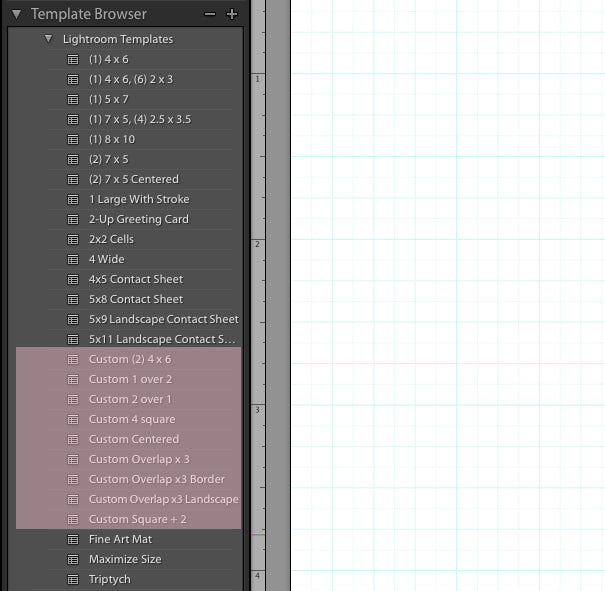Viewport: 605px width, 591px height.
Task: Click the icon beside (1) 7 x 5, (4) 2.5 x 3.5
Action: click(x=73, y=120)
